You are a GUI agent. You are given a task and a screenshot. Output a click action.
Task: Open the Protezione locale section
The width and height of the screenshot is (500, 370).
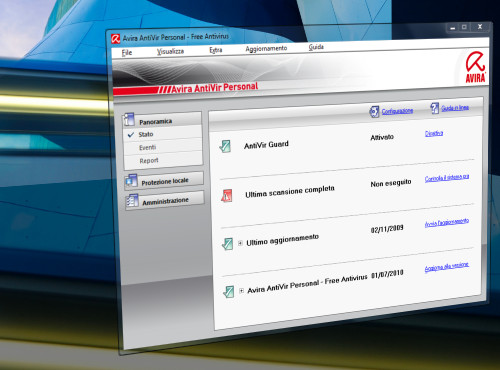coord(165,182)
